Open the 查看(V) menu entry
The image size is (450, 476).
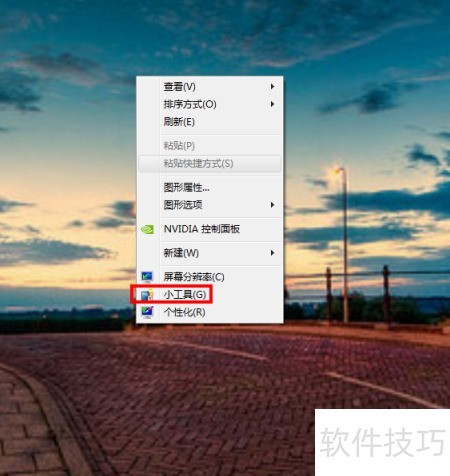[x=210, y=87]
